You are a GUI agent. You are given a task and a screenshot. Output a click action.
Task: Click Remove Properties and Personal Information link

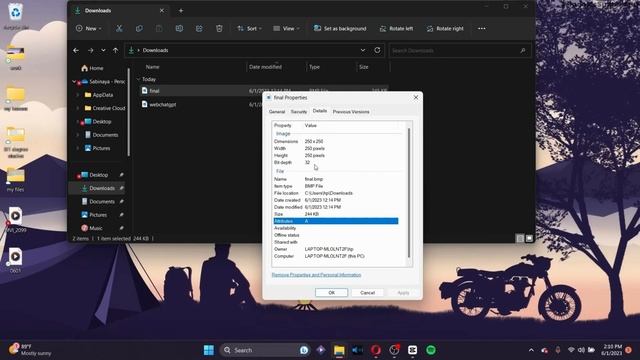316,275
